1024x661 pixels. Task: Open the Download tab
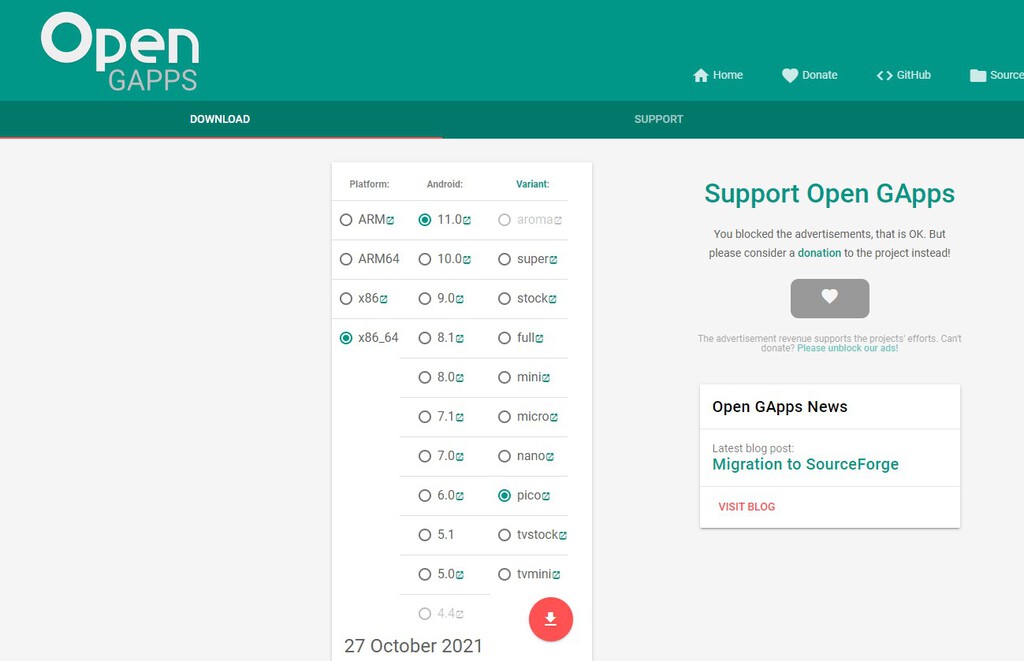[220, 119]
